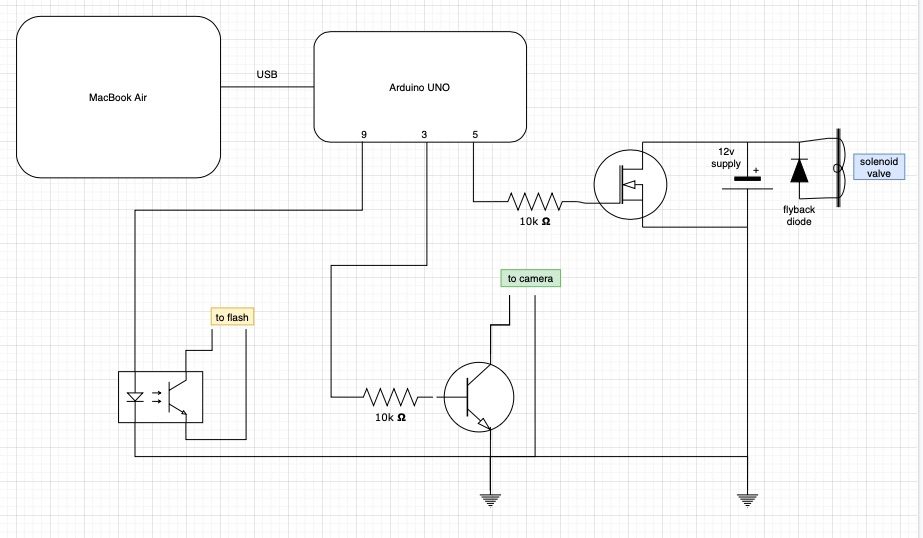Click 10k Ω label under MOSFET resistor
923x538 pixels.
coord(534,221)
